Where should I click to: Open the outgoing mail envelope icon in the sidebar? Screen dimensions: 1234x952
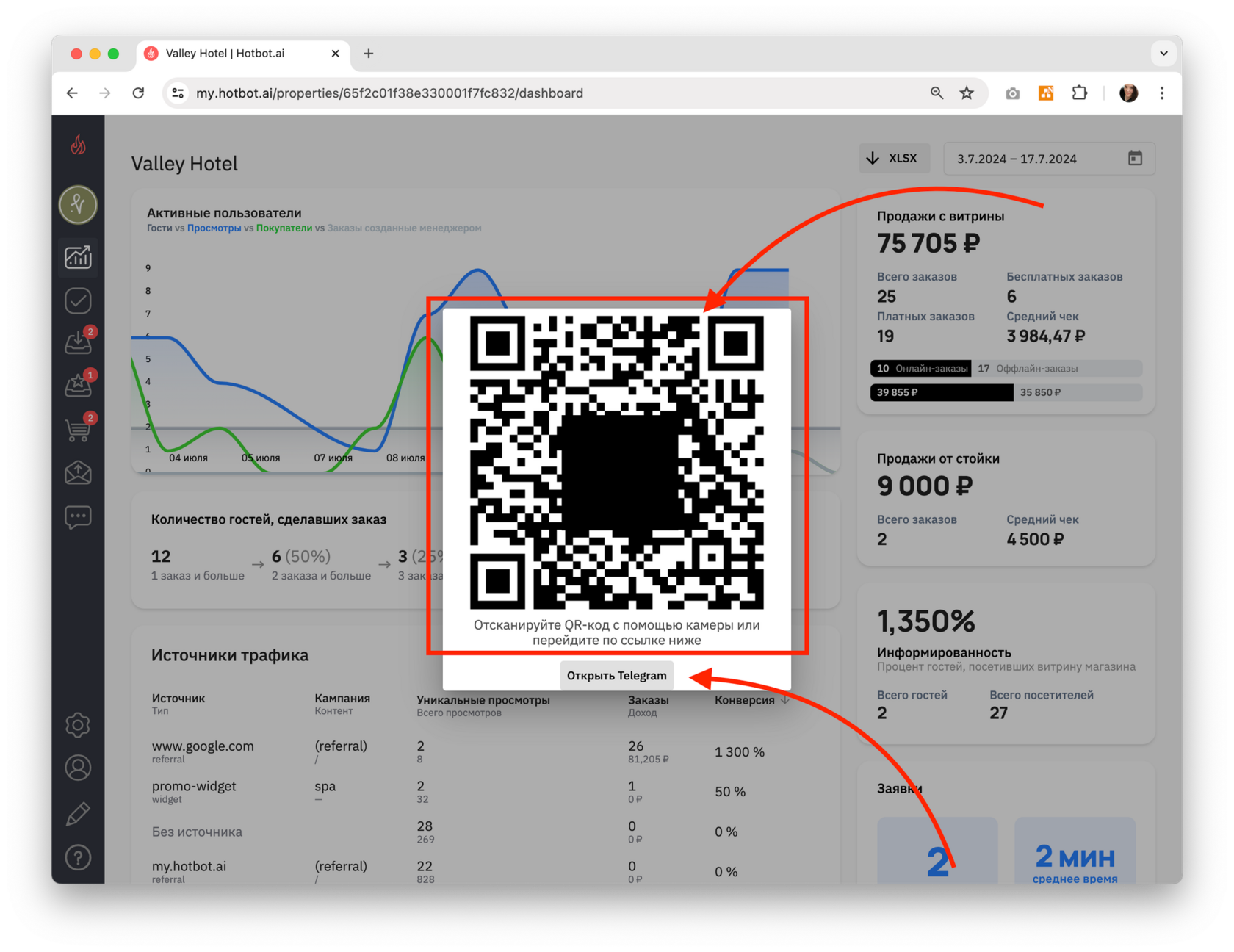[78, 472]
